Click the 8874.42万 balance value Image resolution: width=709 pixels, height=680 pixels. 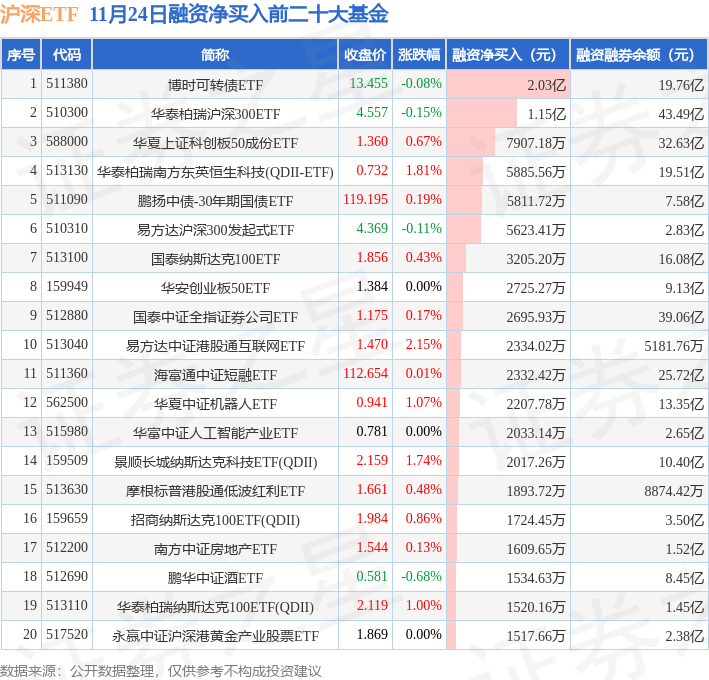[674, 490]
